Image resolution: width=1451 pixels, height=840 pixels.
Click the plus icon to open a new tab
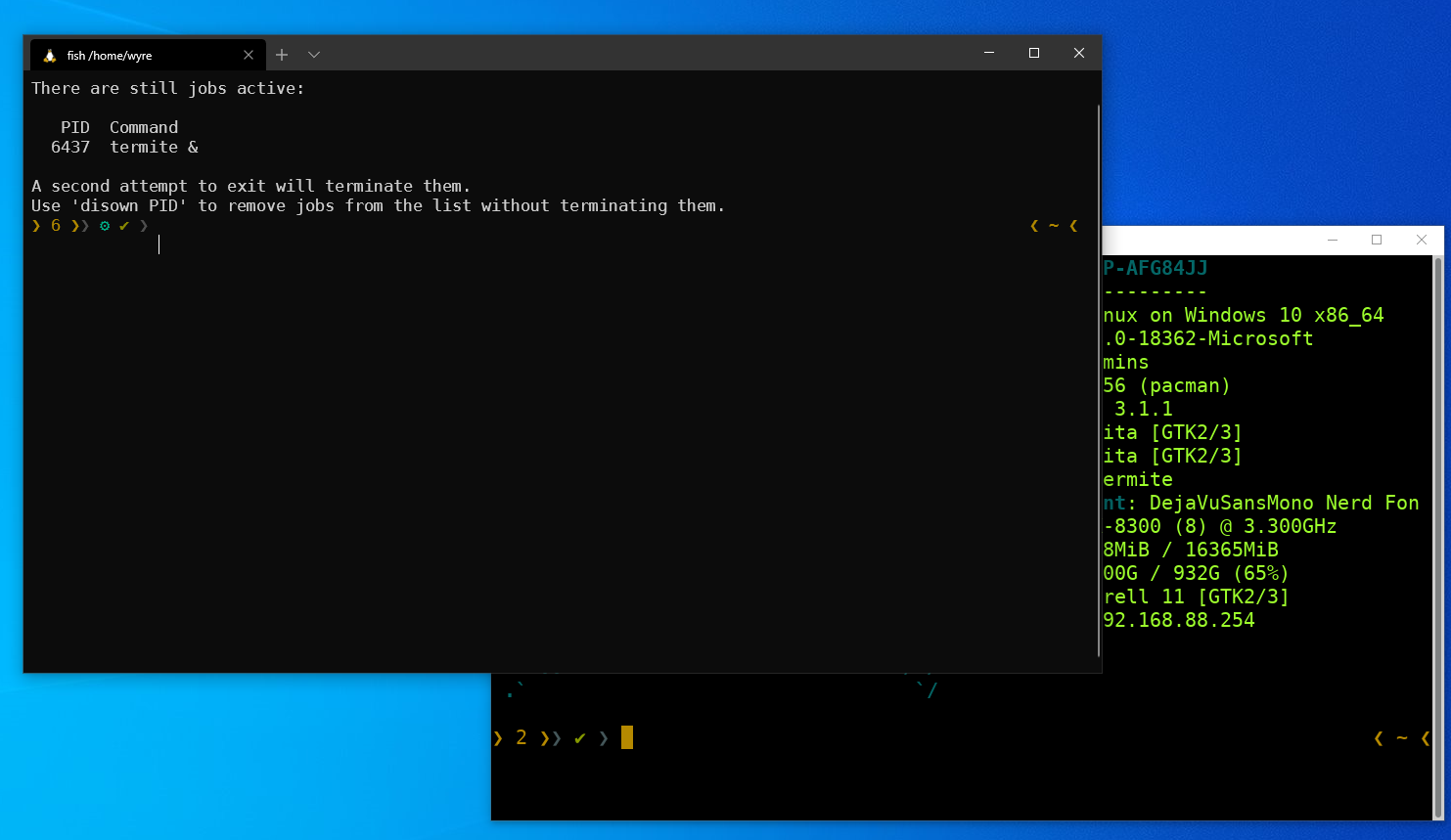[x=281, y=55]
